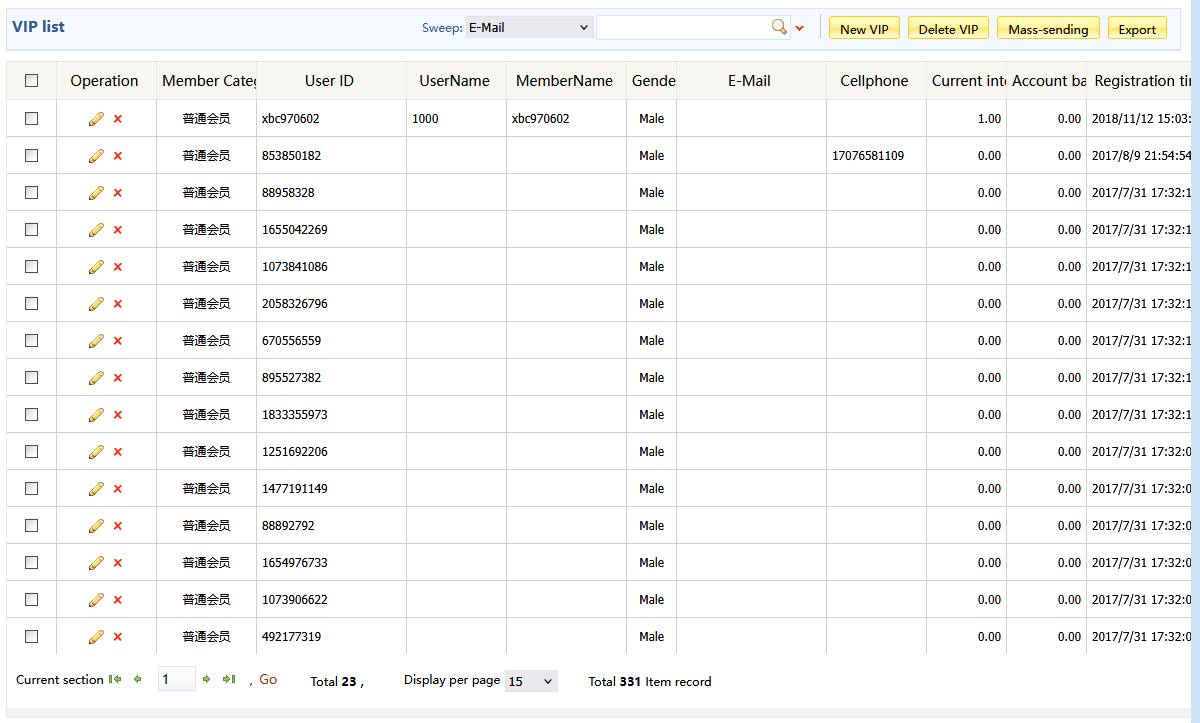The image size is (1200, 723).
Task: Select checkbox for user 1654976733
Action: pyautogui.click(x=32, y=563)
